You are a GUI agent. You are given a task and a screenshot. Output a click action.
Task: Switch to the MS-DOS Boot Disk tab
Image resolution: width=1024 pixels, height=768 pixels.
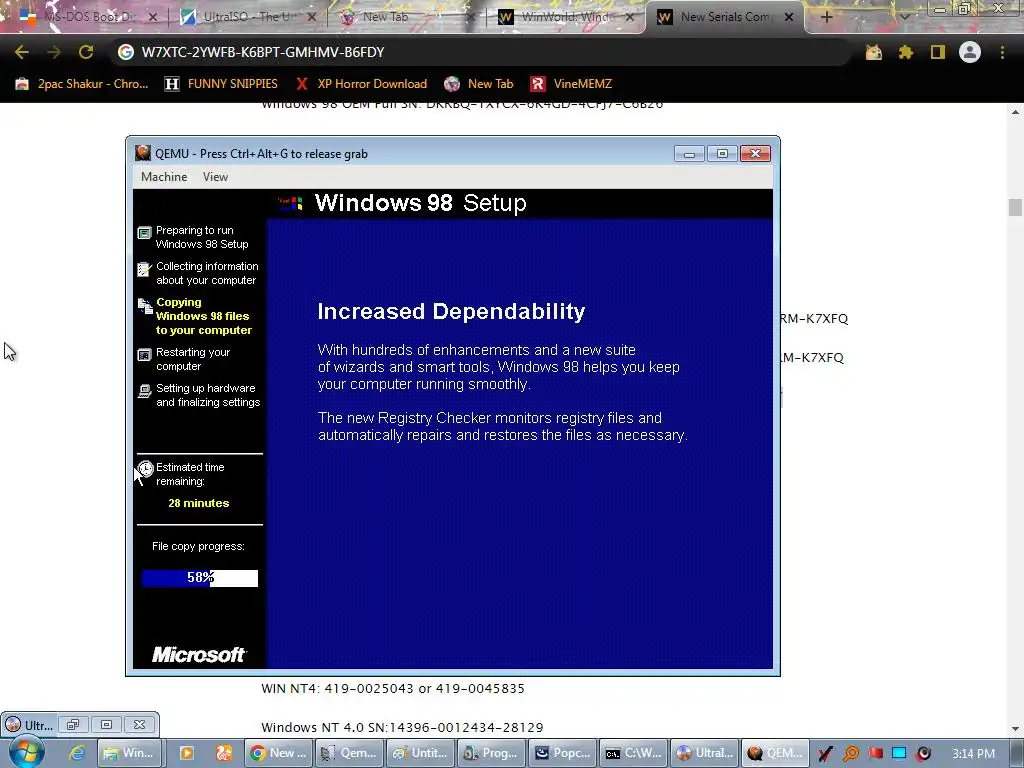(88, 17)
